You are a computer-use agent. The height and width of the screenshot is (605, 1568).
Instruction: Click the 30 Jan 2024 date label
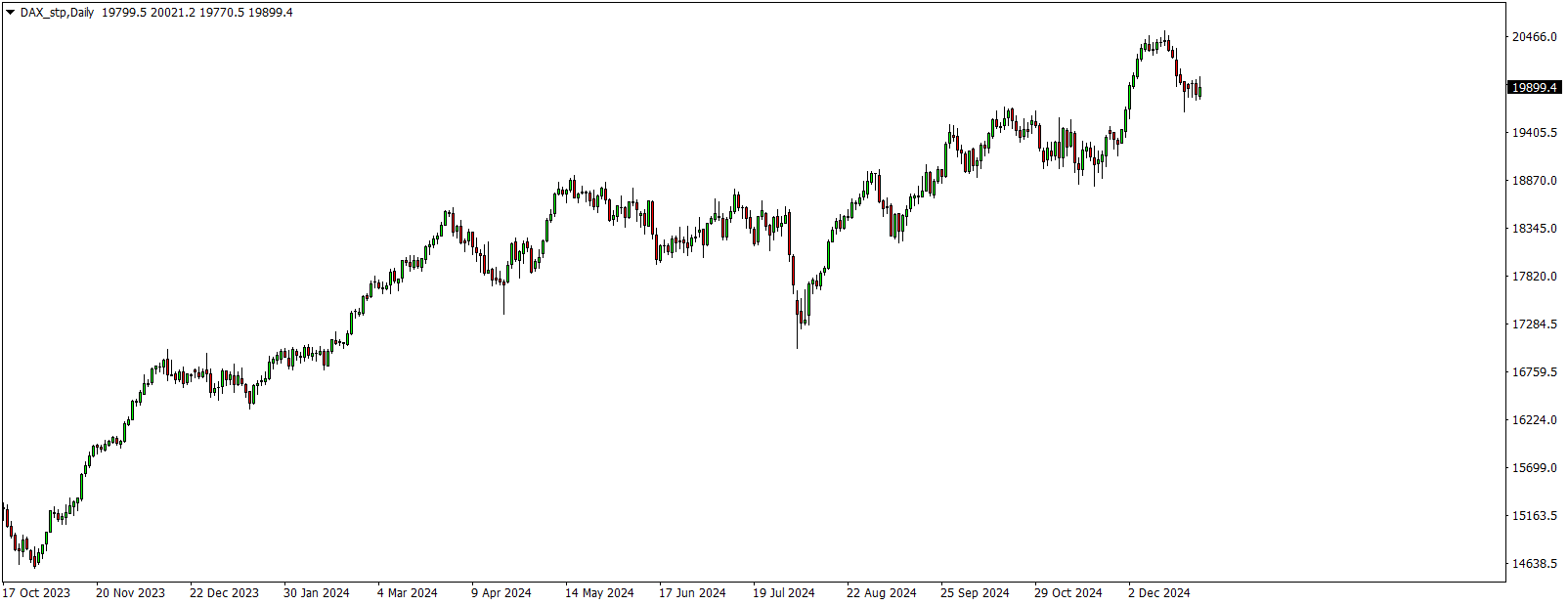point(316,593)
